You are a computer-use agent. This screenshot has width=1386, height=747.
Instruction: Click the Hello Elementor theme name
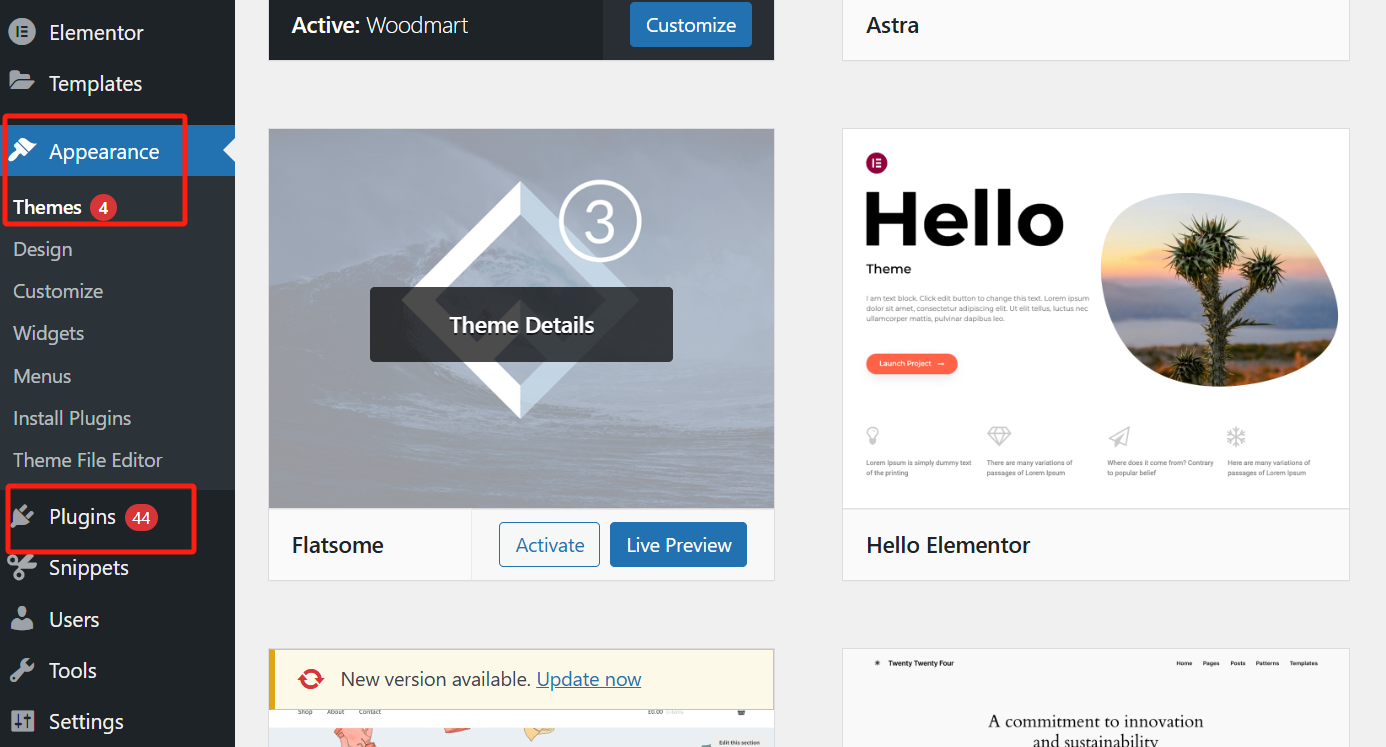948,545
